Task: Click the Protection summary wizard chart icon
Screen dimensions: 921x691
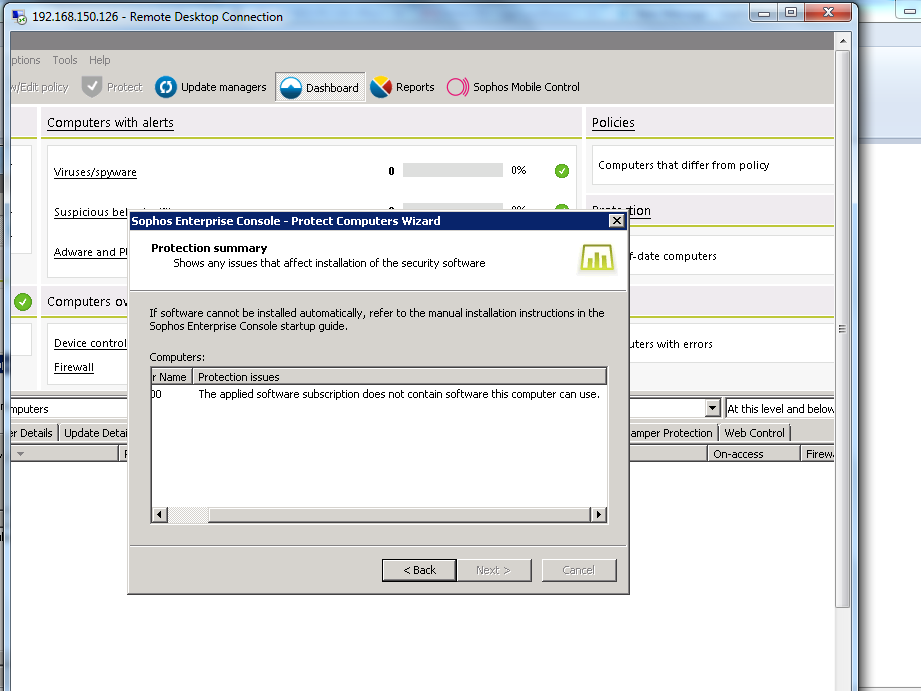Action: pyautogui.click(x=597, y=259)
